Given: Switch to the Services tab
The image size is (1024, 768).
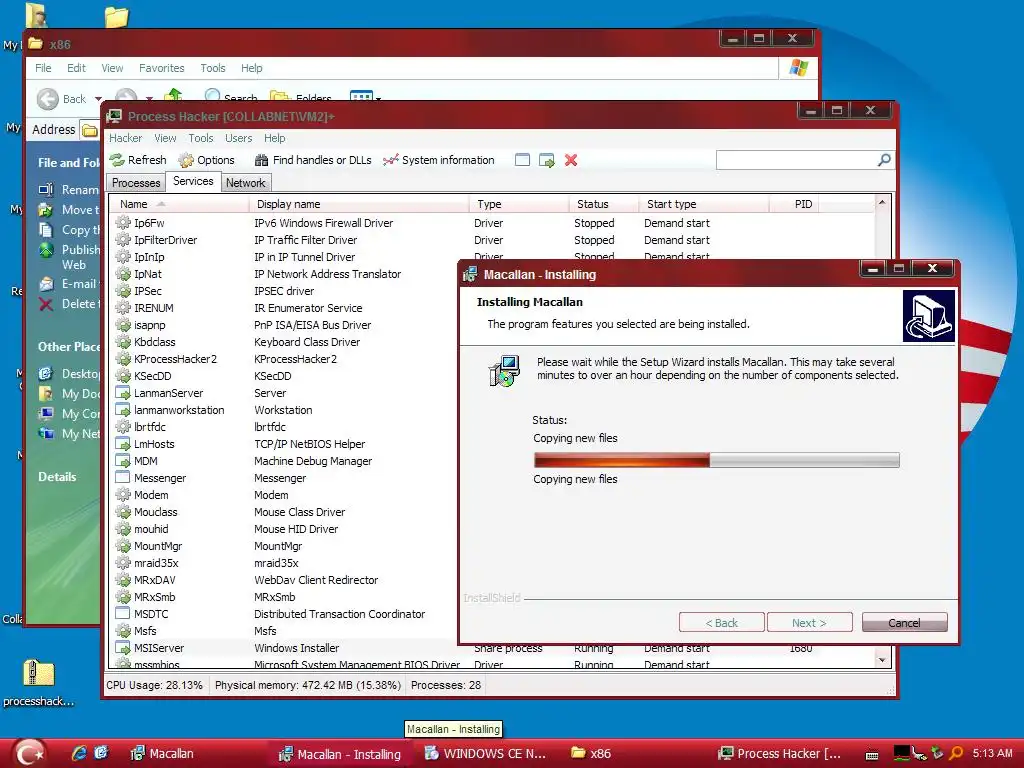Looking at the screenshot, I should point(193,182).
